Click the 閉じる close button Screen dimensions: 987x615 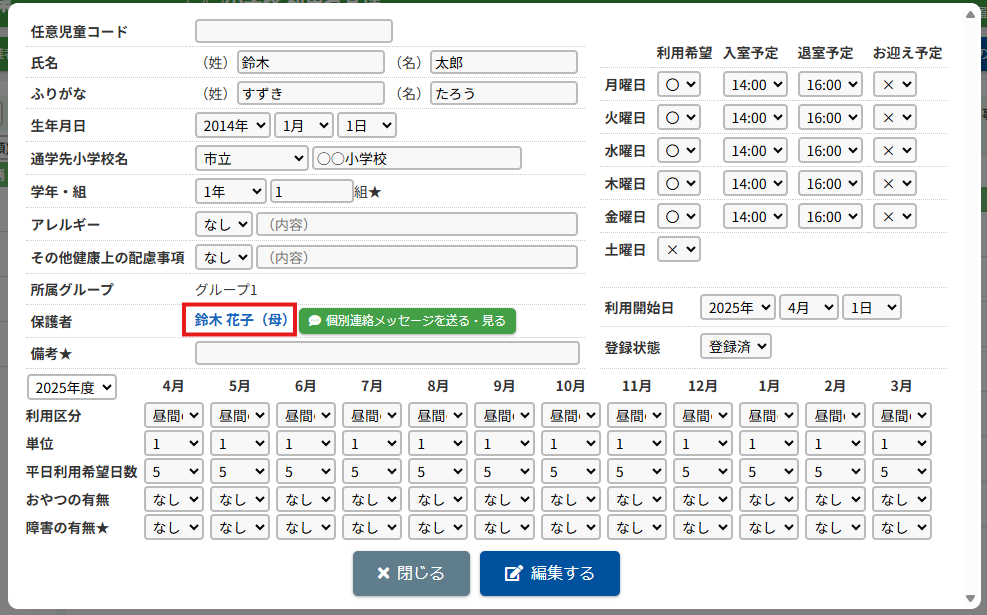point(411,573)
